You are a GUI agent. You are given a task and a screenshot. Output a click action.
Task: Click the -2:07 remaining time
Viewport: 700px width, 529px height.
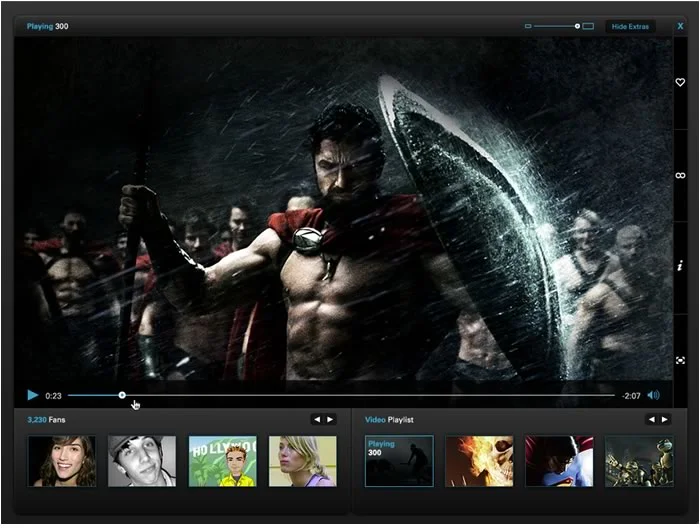click(x=631, y=396)
